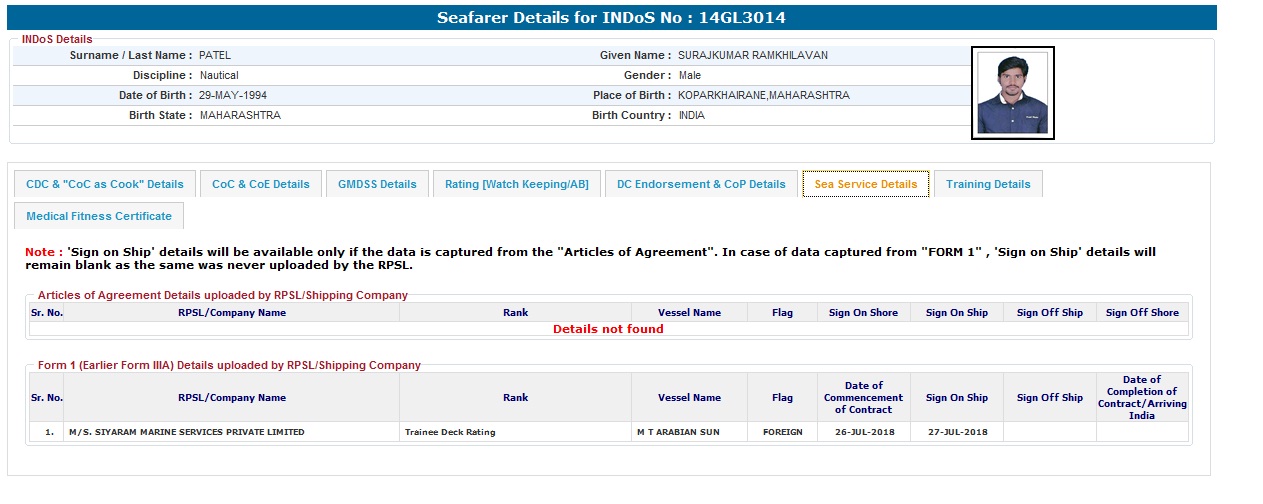Screen dimensions: 1263x504
Task: Click the SIYARAM MARINE SERVICES company name cell
Action: [x=186, y=432]
